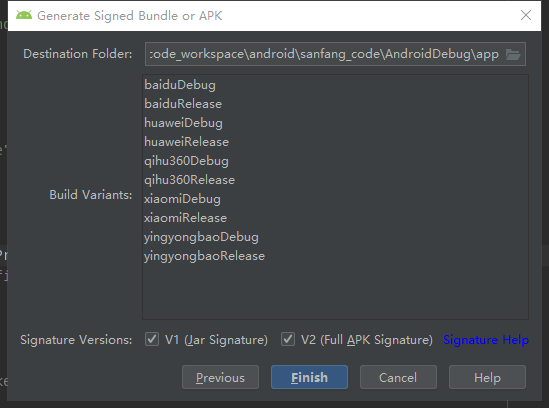Image resolution: width=549 pixels, height=408 pixels.
Task: Choose the huaweiRelease variant
Action: click(x=335, y=142)
